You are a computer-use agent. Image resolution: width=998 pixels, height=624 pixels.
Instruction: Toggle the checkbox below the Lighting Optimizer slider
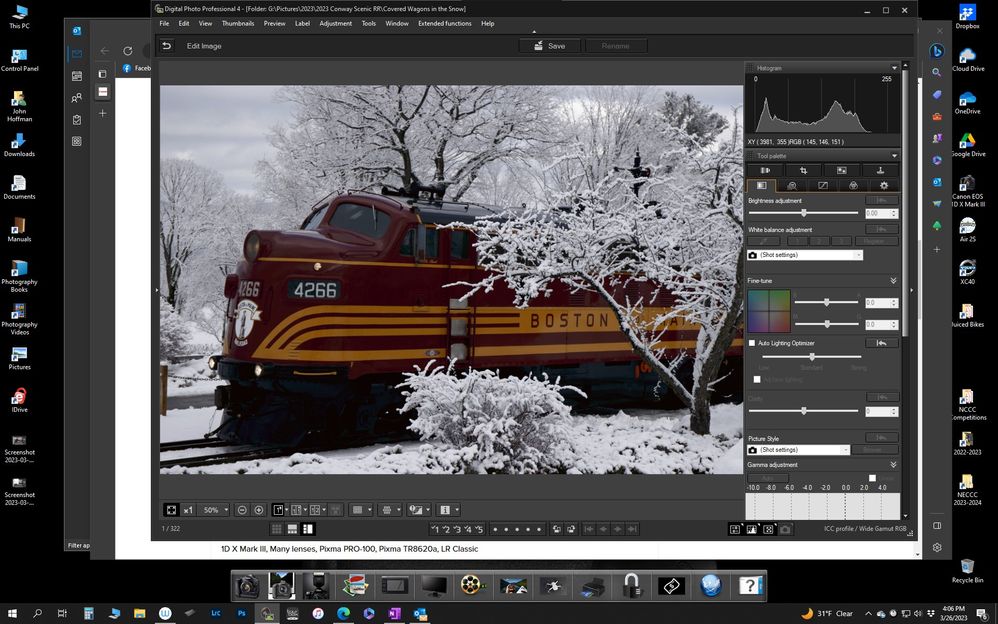click(x=756, y=379)
